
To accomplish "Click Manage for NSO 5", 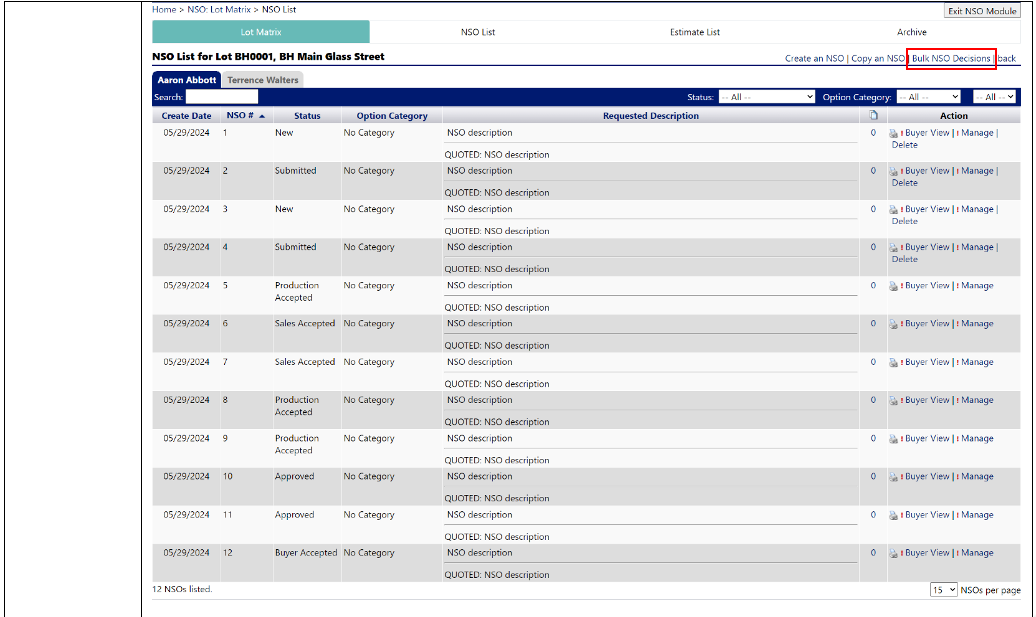I will click(977, 285).
